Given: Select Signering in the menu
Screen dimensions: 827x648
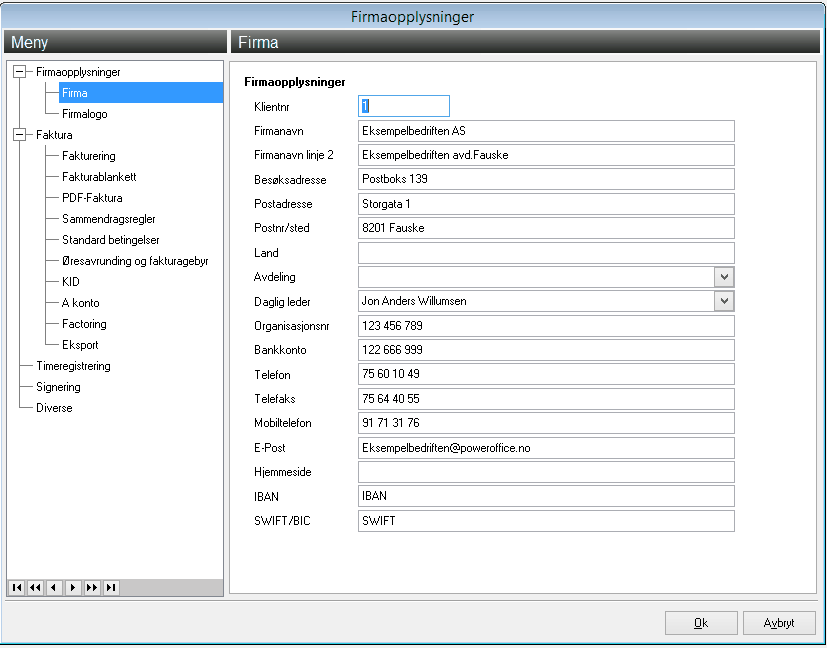Looking at the screenshot, I should coord(58,387).
